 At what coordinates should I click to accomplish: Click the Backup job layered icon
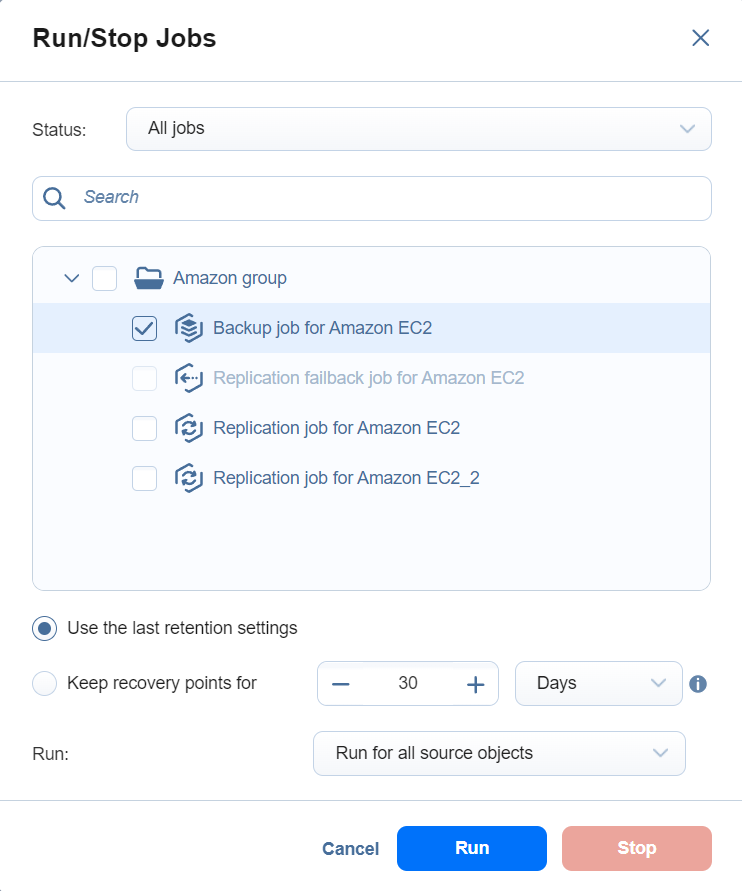click(x=188, y=328)
